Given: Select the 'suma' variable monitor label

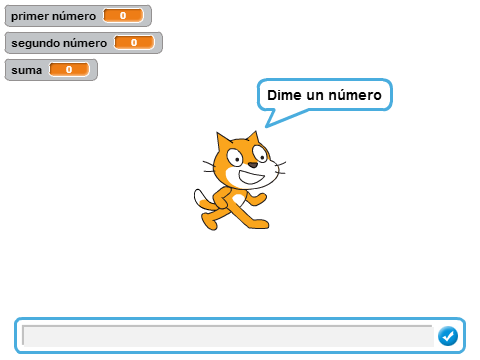Looking at the screenshot, I should [x=27, y=70].
